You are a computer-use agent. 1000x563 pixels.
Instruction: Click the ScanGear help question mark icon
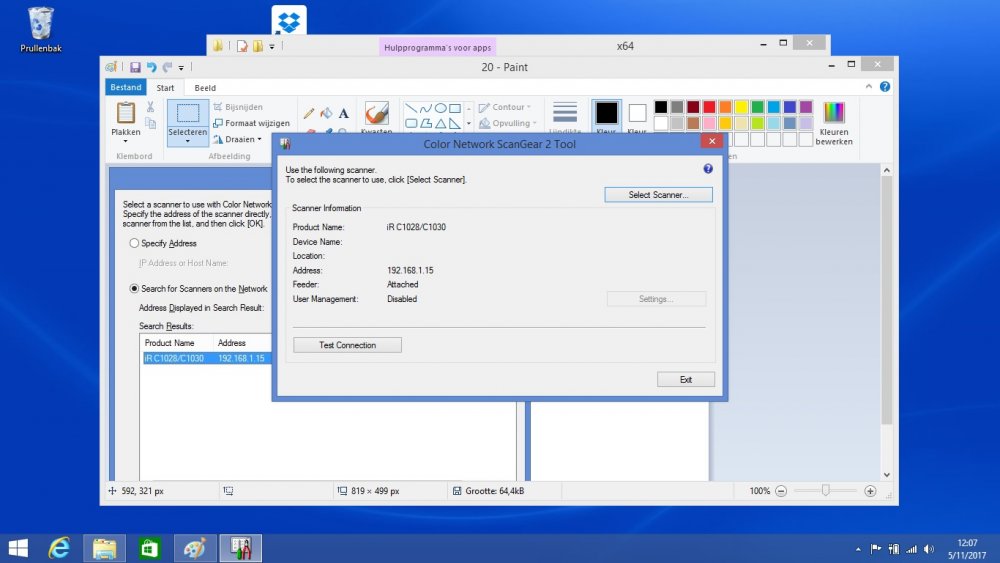708,169
